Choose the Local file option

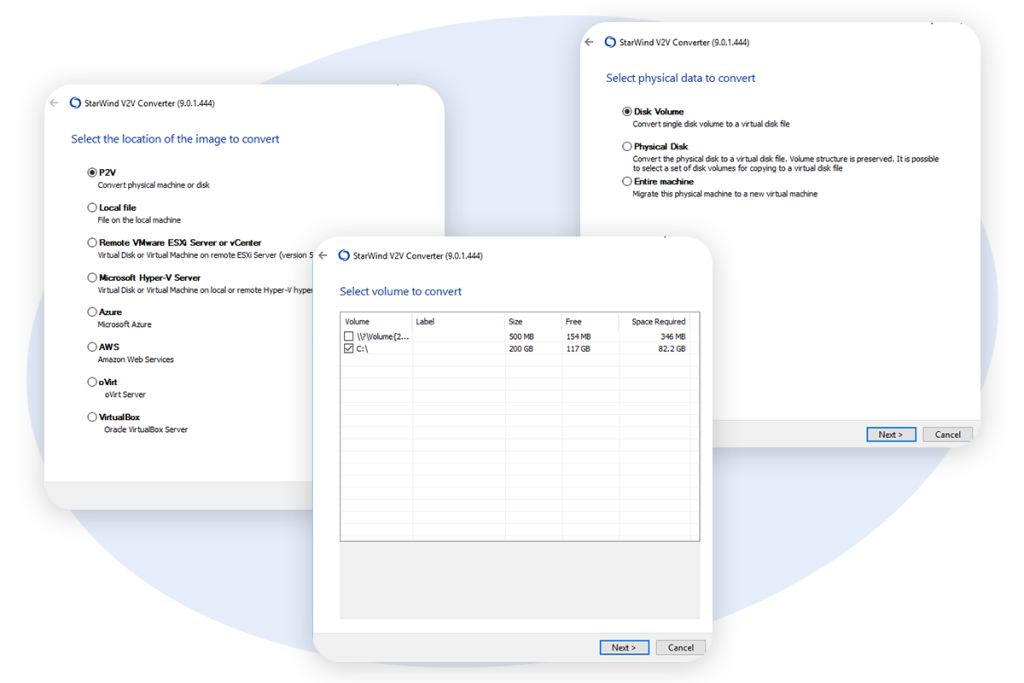coord(93,208)
